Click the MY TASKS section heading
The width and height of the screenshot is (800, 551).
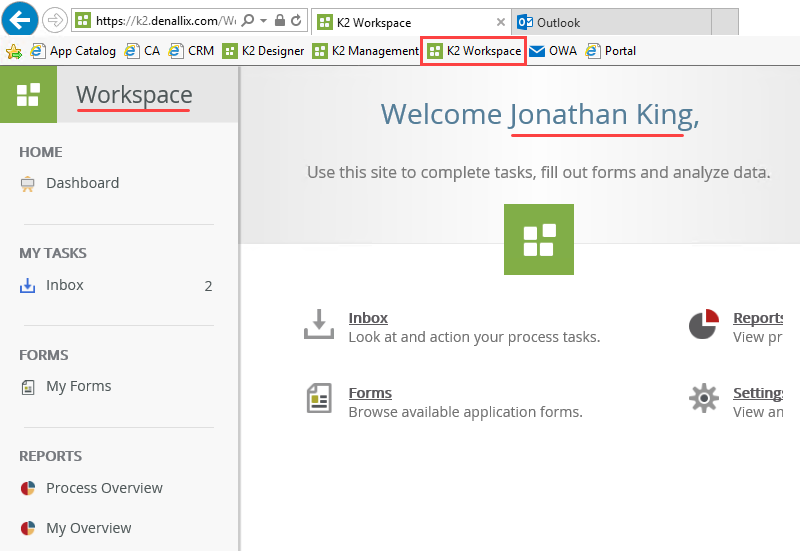[x=53, y=253]
